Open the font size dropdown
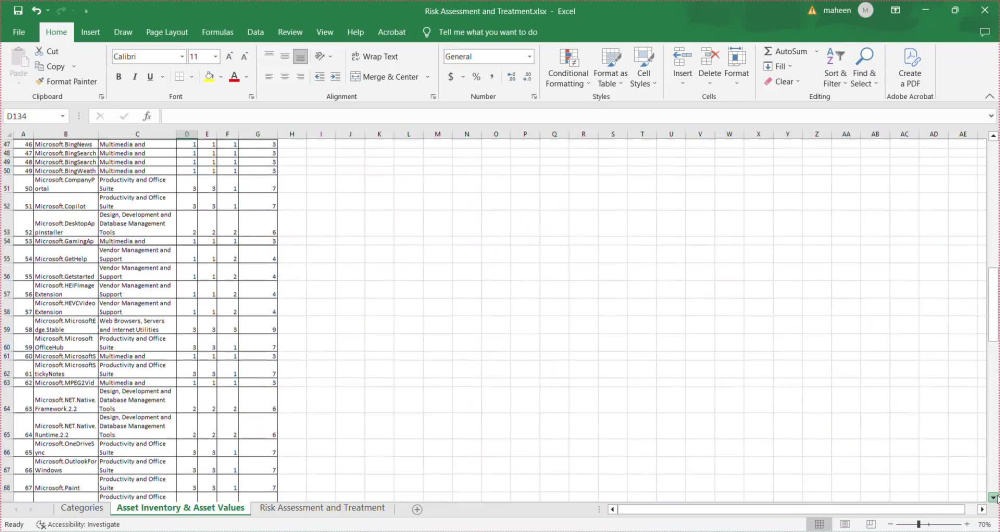Image resolution: width=1000 pixels, height=532 pixels. [216, 57]
